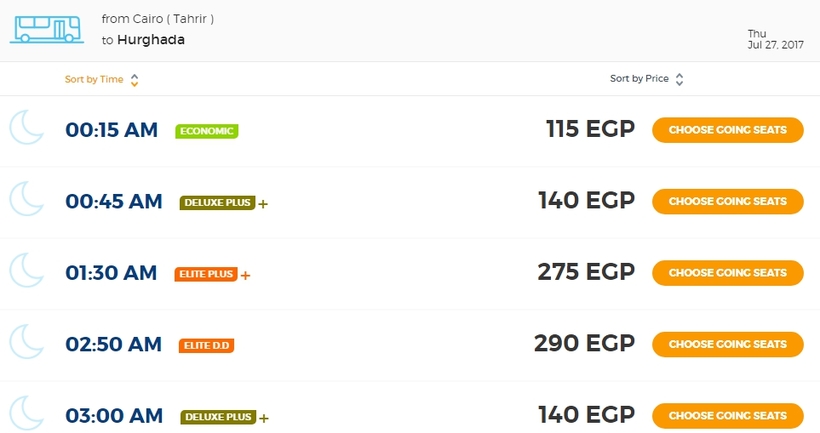Click the Sort by Time label
Screen dimensions: 820x433
click(94, 79)
